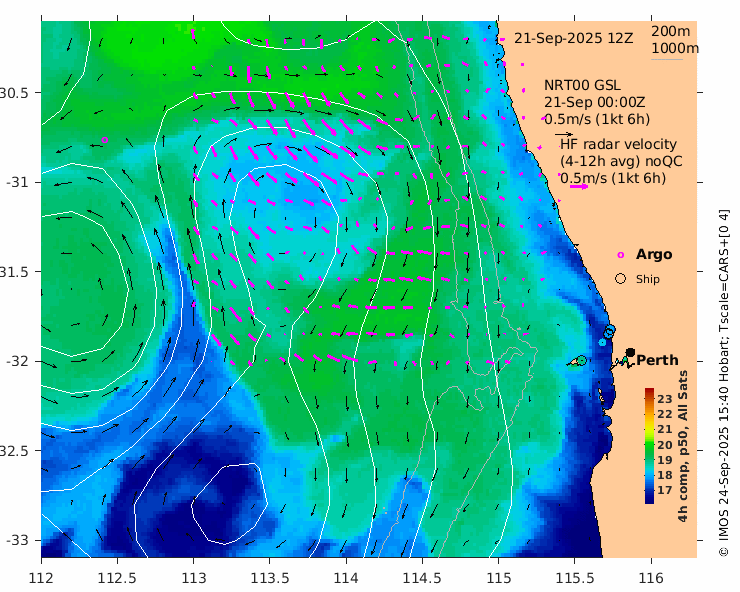
Task: Click the black dot marking Perth
Action: [x=630, y=353]
